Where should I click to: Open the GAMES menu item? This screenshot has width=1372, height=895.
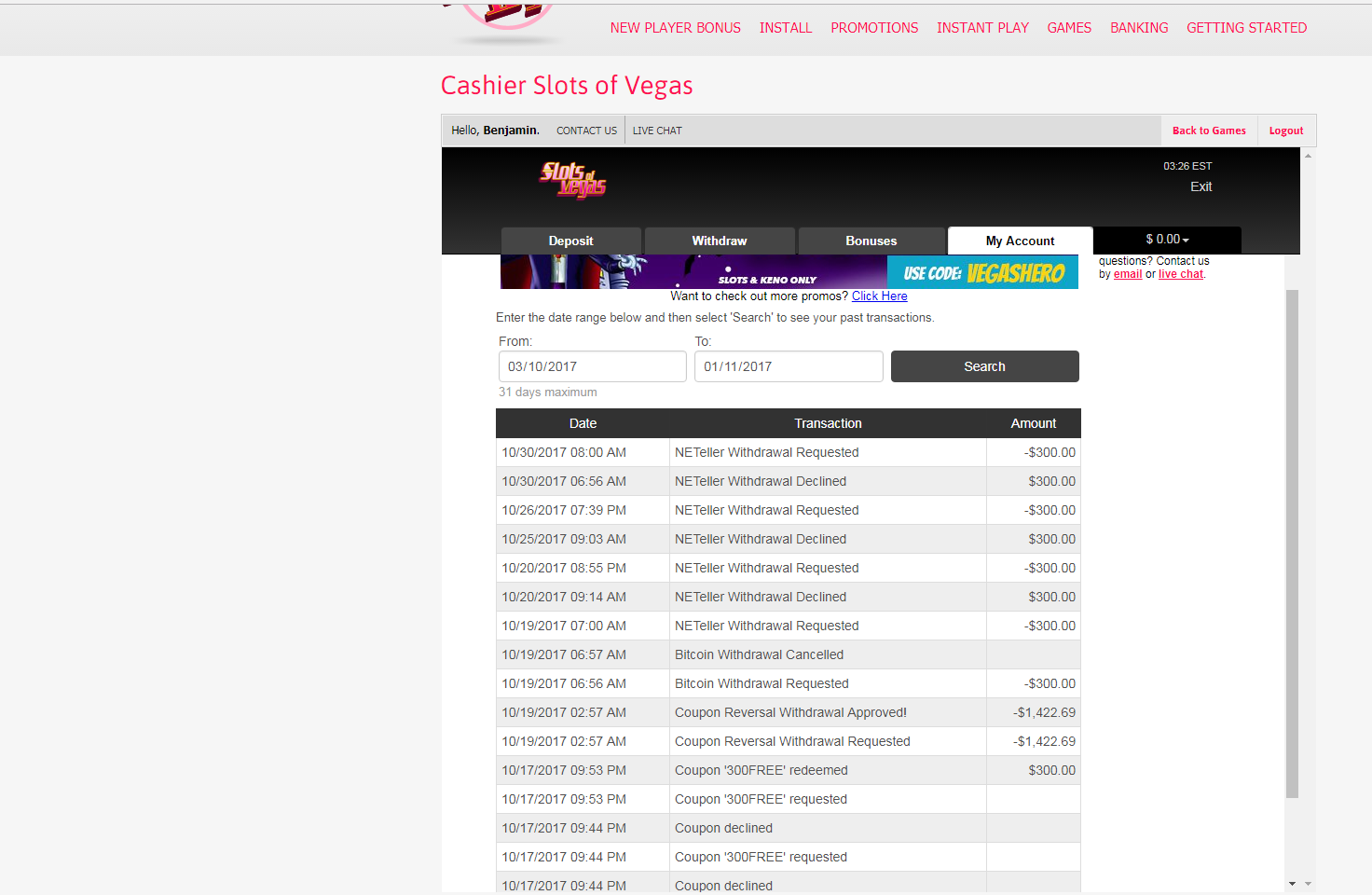pyautogui.click(x=1069, y=28)
